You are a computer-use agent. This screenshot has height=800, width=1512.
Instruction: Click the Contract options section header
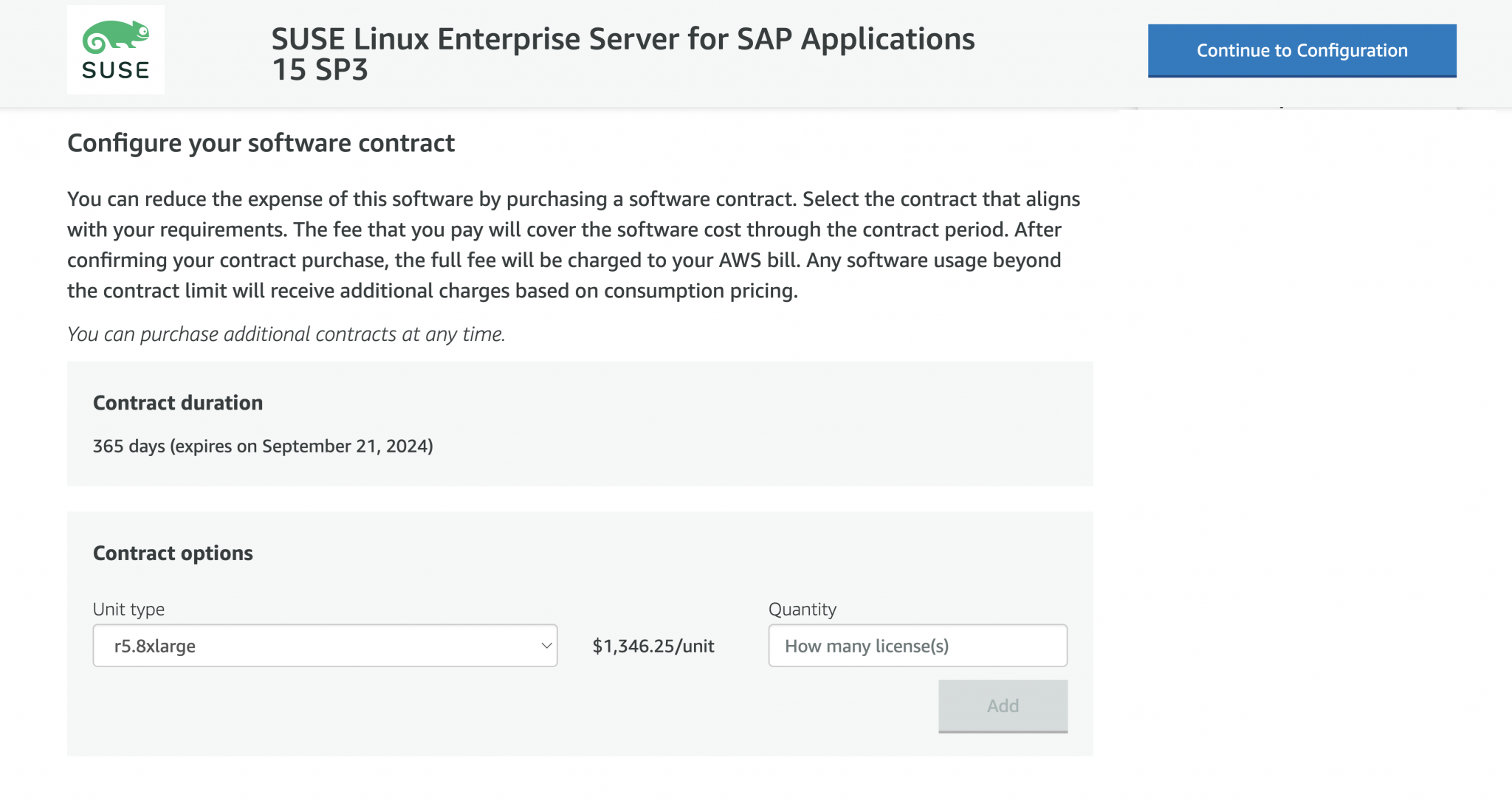pyautogui.click(x=173, y=552)
